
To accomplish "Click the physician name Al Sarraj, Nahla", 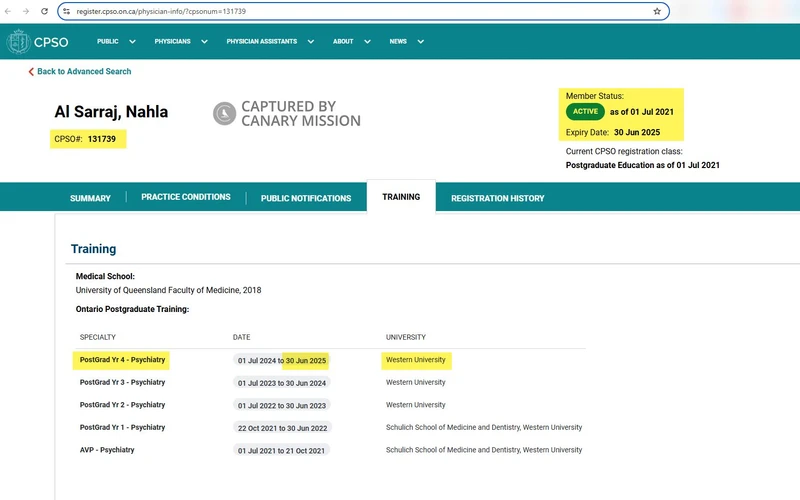I will 111,112.
